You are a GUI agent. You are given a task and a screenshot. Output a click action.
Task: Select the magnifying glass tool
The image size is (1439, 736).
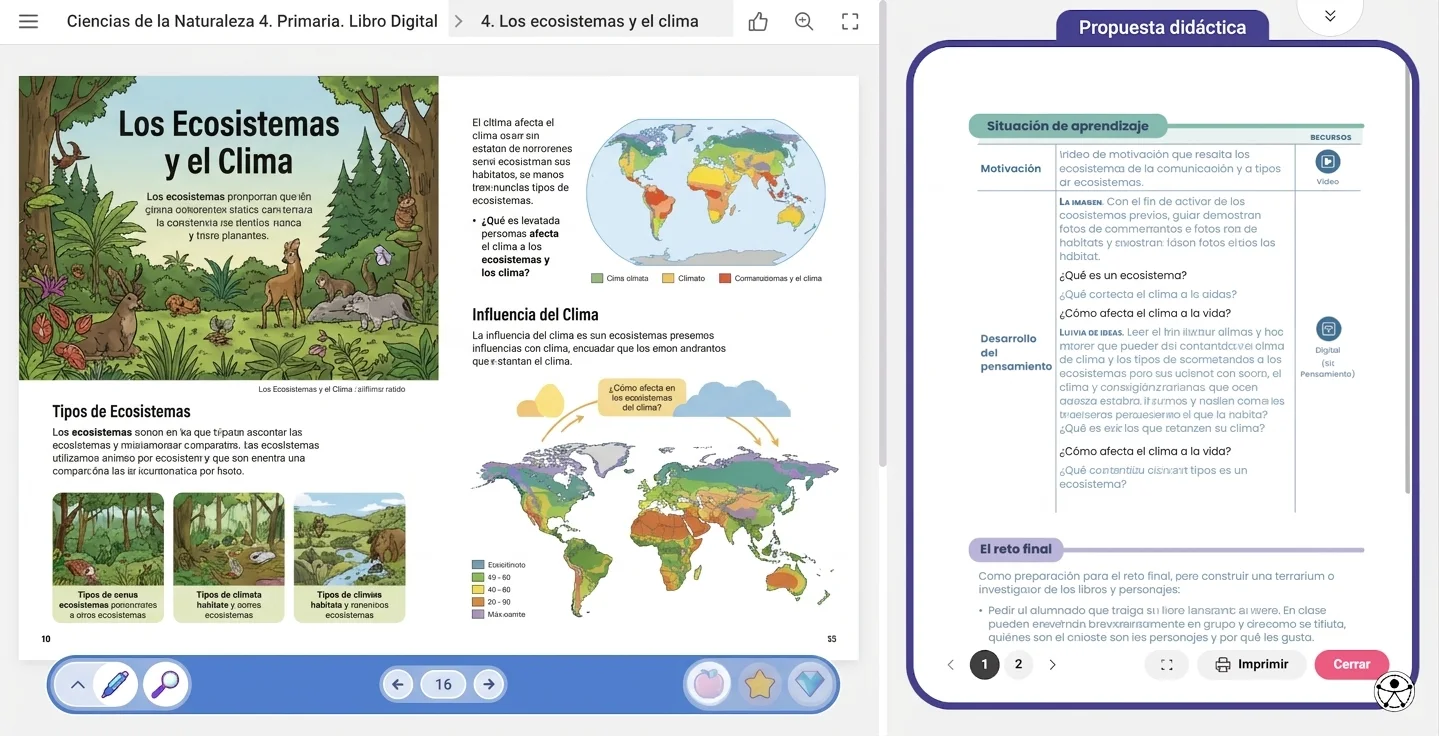(166, 684)
